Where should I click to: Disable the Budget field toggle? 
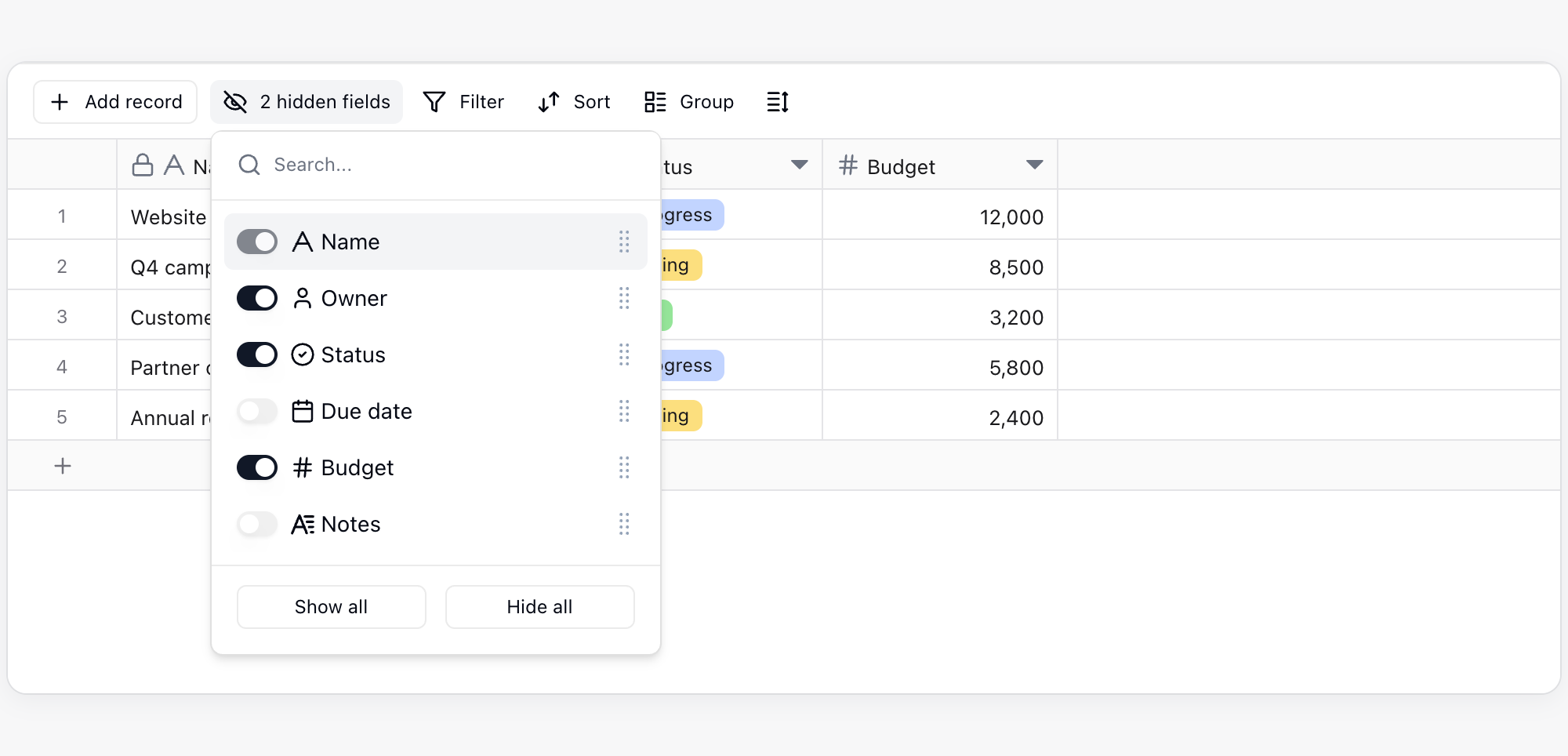click(257, 467)
